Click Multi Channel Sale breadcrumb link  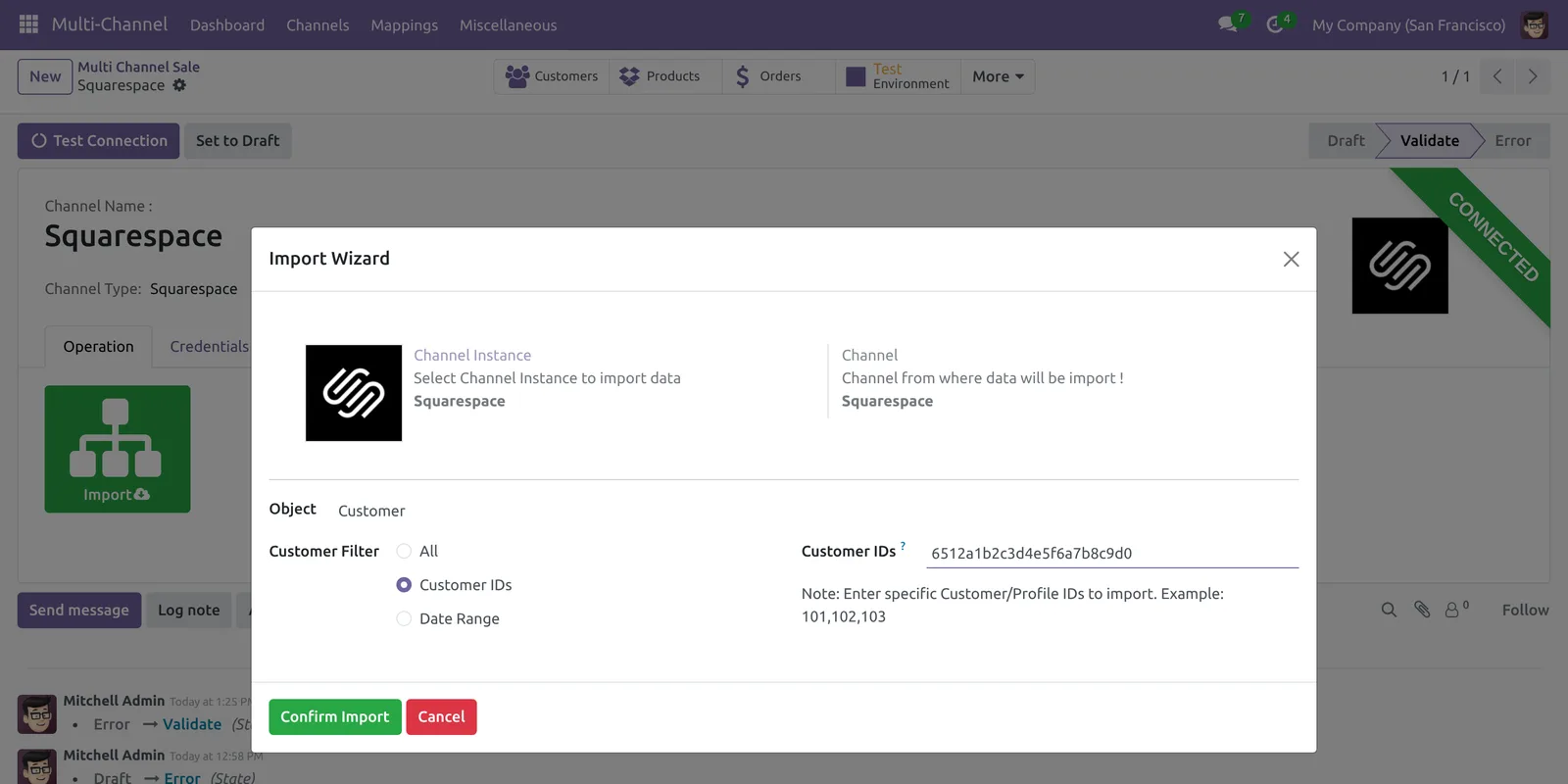[138, 67]
